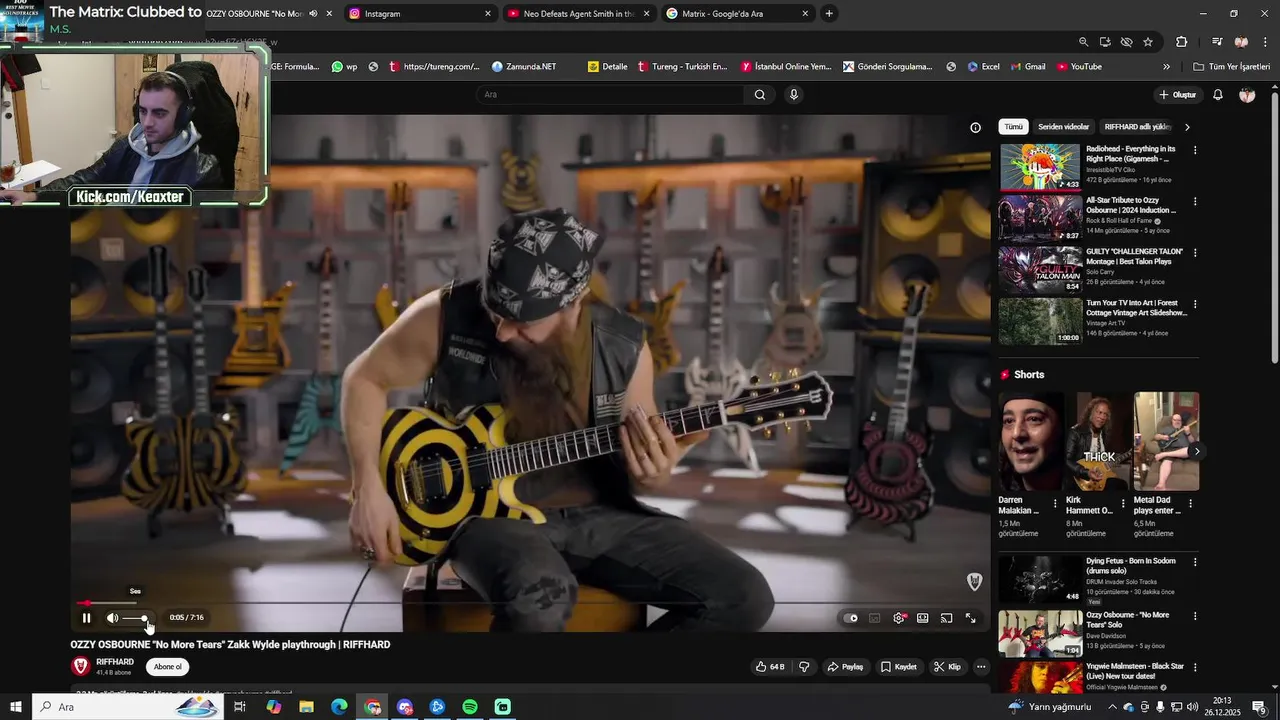Open options for the GUILTY Challenger Talon video

[1195, 252]
